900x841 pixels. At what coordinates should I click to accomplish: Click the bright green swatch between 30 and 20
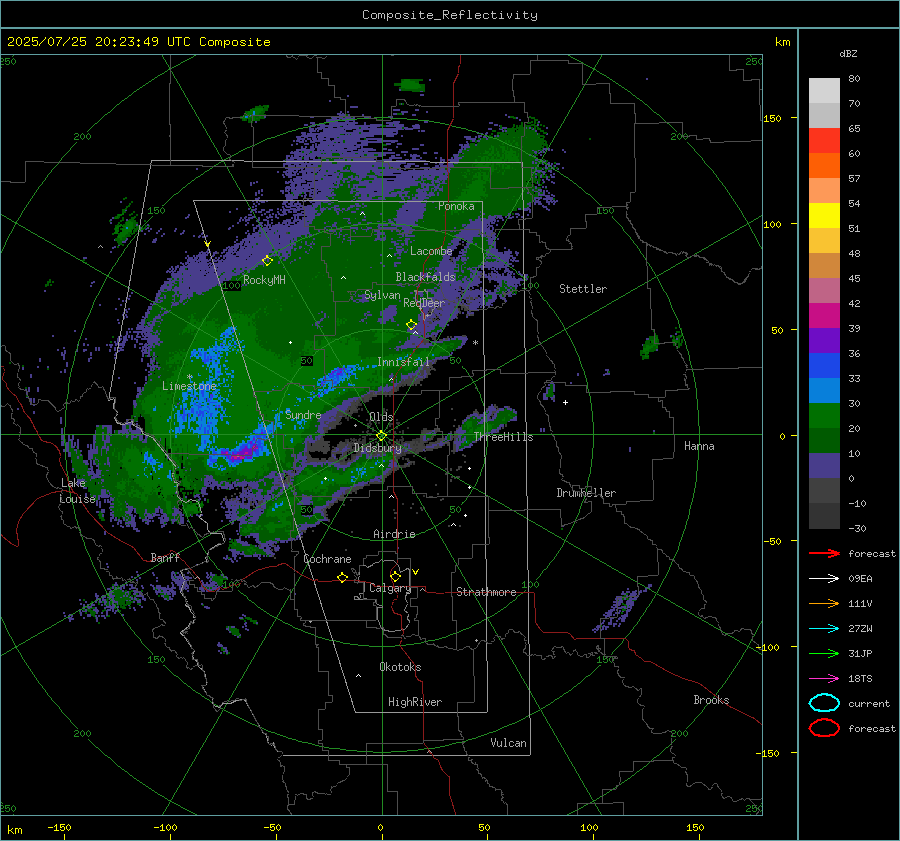tap(824, 415)
